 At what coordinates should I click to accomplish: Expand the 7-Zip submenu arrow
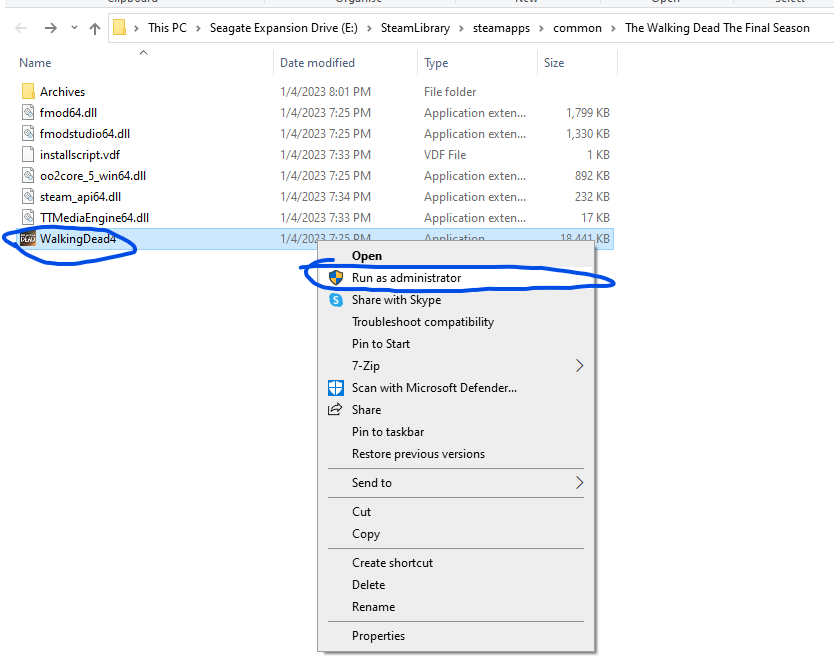[x=579, y=365]
